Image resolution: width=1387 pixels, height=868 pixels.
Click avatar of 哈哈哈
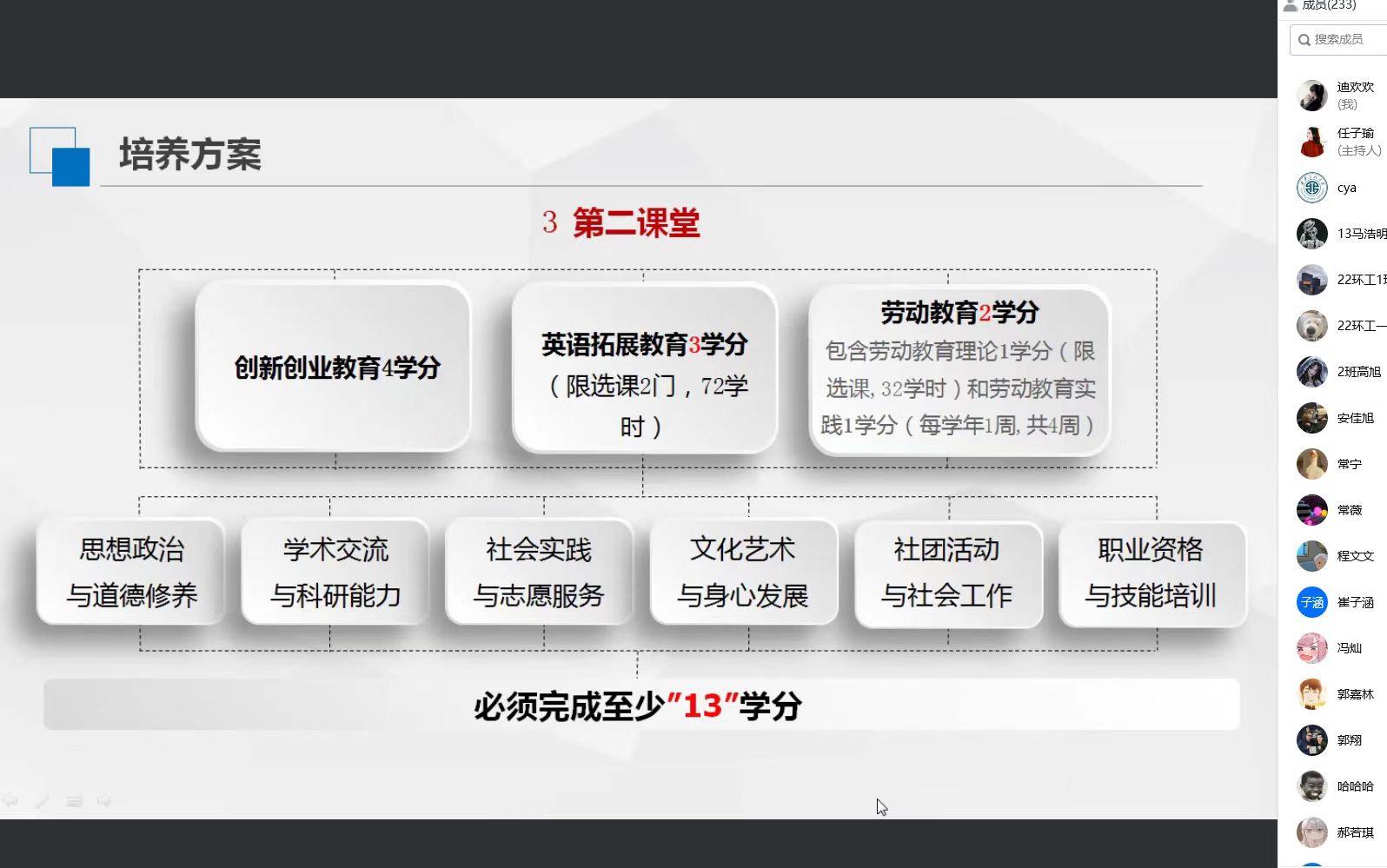click(x=1312, y=786)
